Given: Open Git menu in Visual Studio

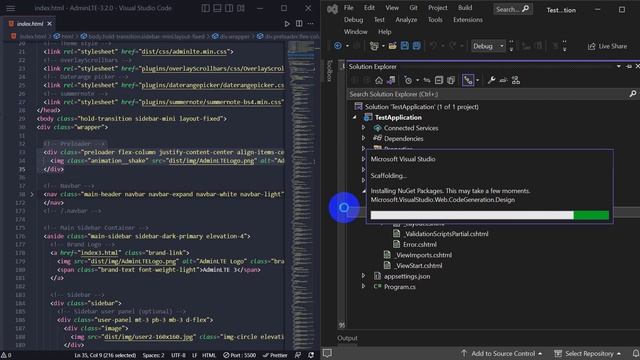Looking at the screenshot, I should [413, 8].
